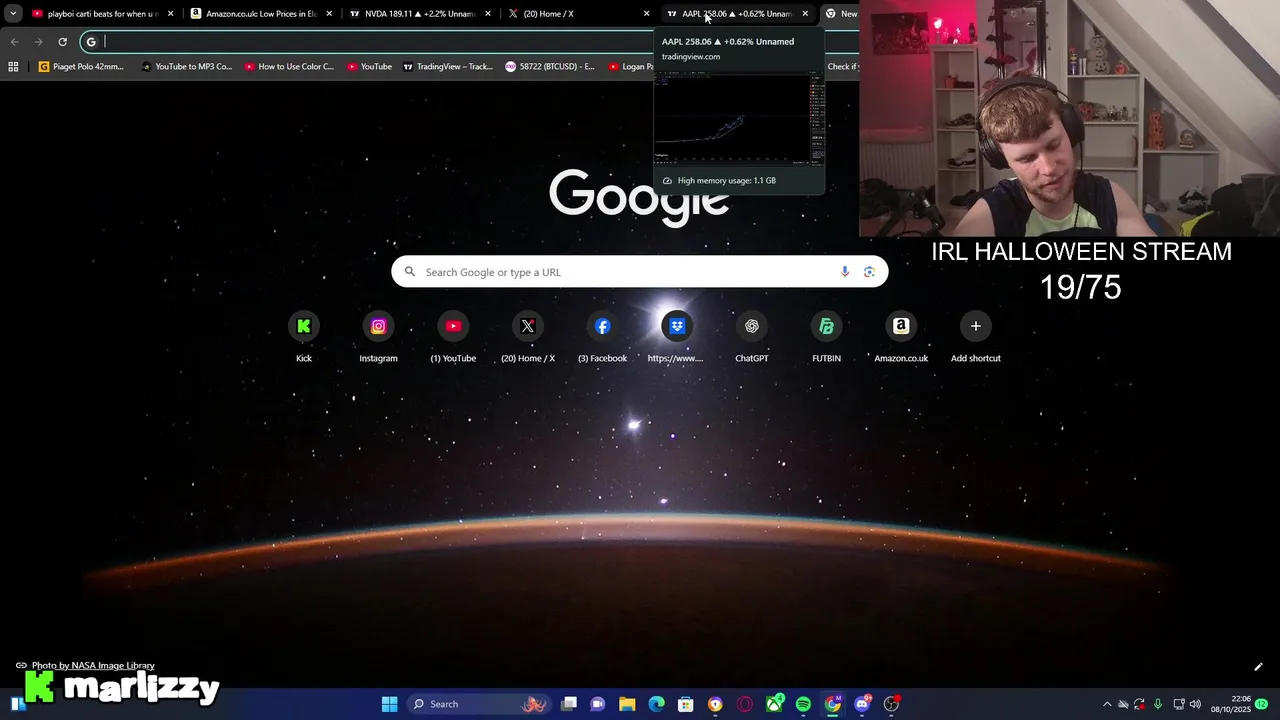Open the volume control in the system tray
The width and height of the screenshot is (1280, 720).
click(x=1195, y=704)
